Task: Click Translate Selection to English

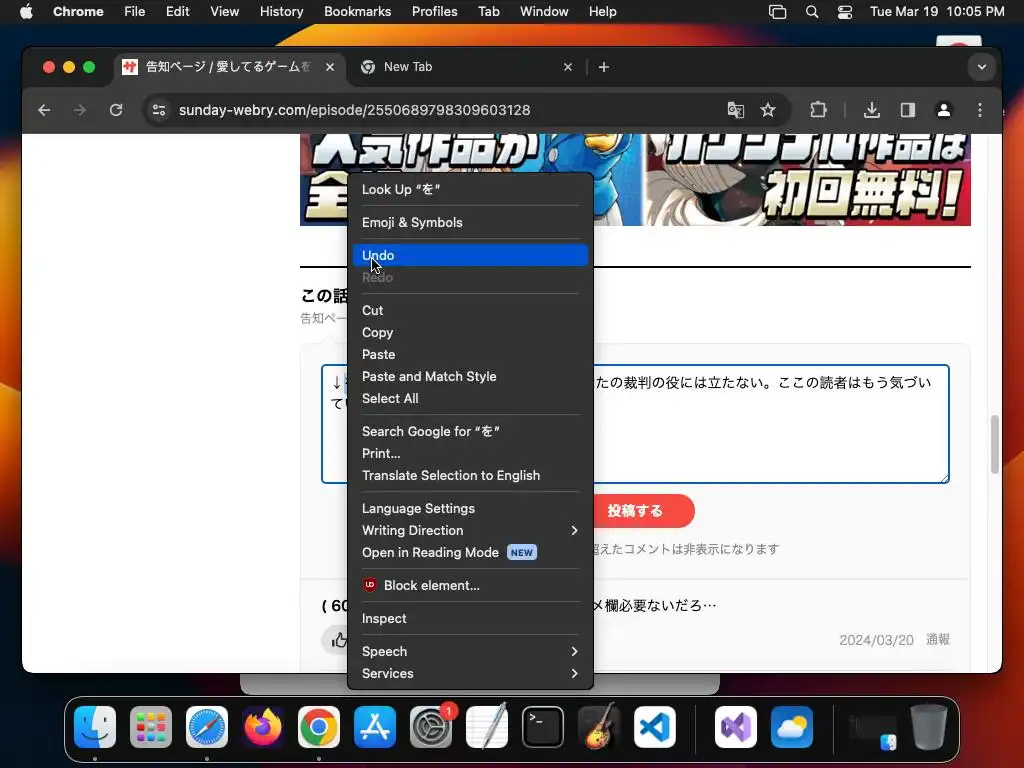Action: [470, 475]
